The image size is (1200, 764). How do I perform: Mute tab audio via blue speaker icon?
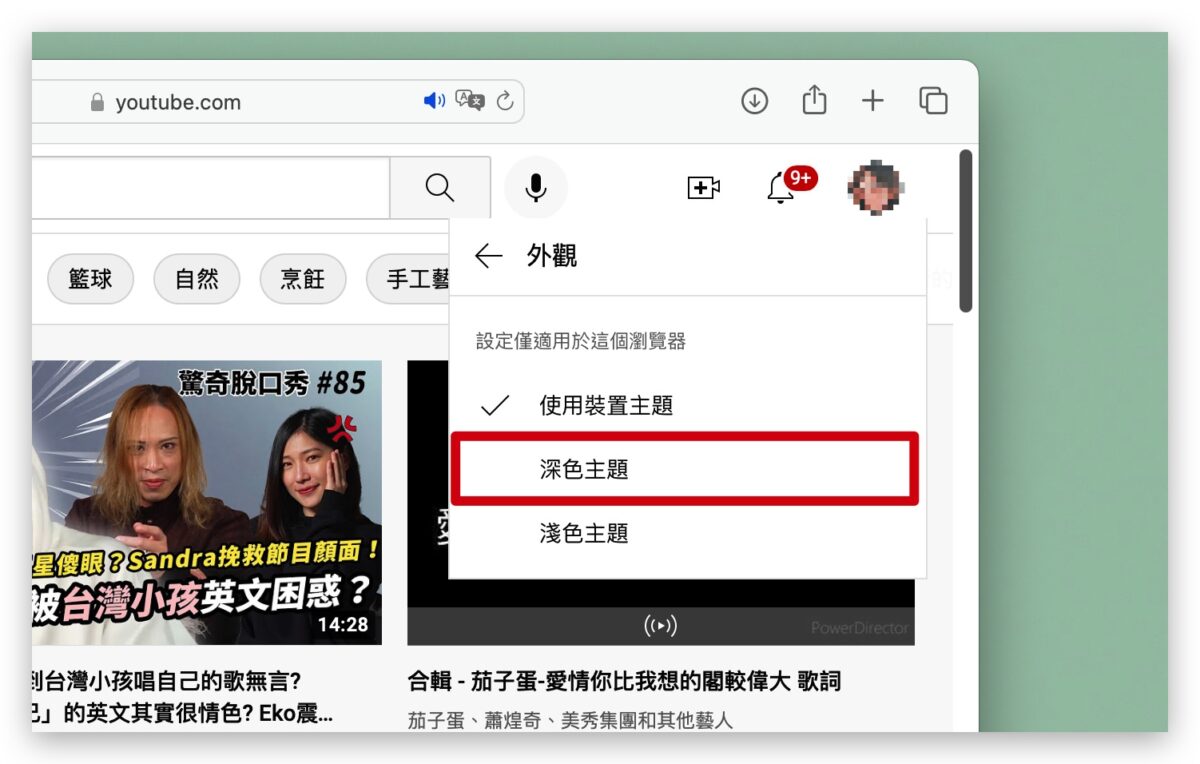pyautogui.click(x=434, y=101)
